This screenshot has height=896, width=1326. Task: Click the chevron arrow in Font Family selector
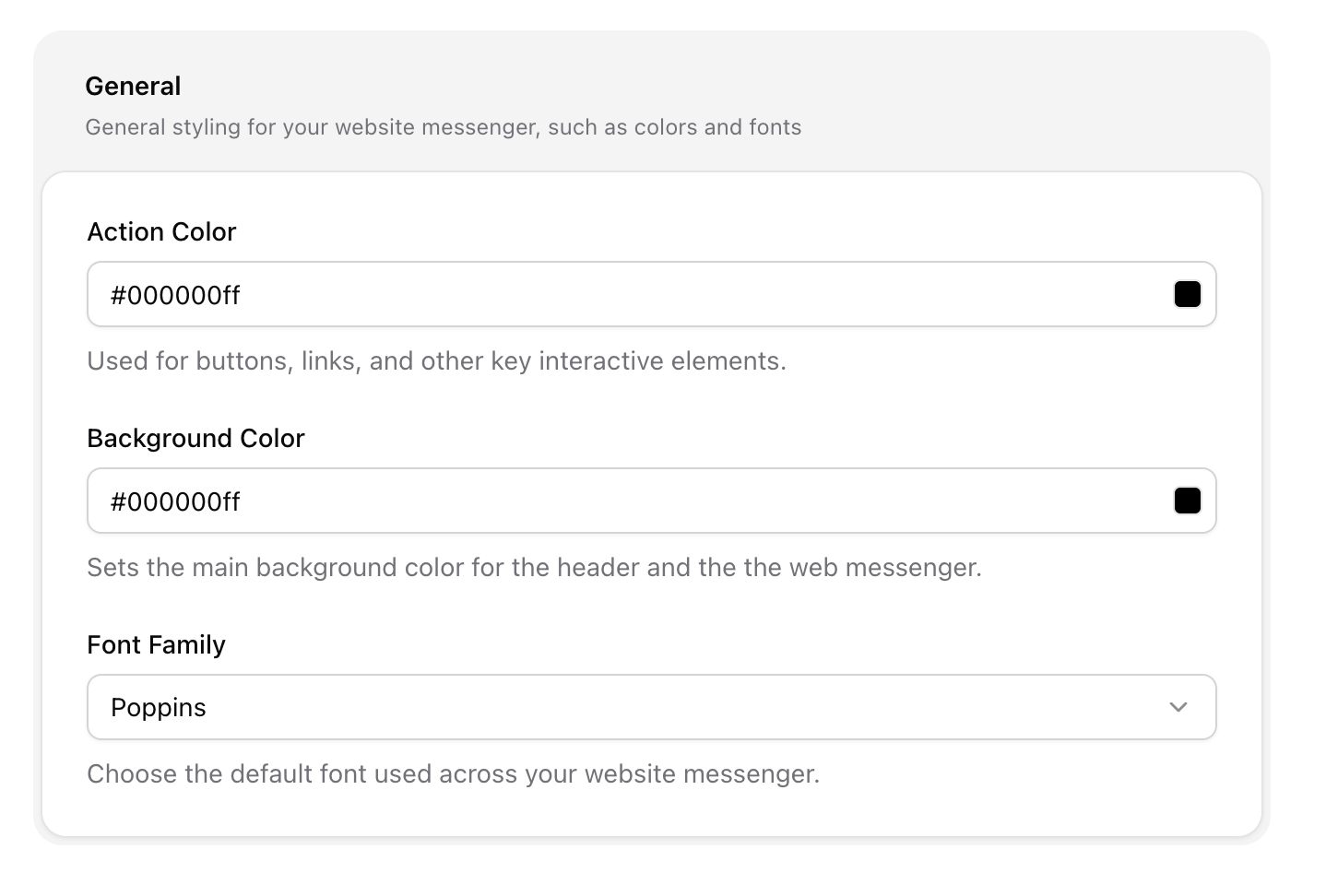click(x=1178, y=707)
